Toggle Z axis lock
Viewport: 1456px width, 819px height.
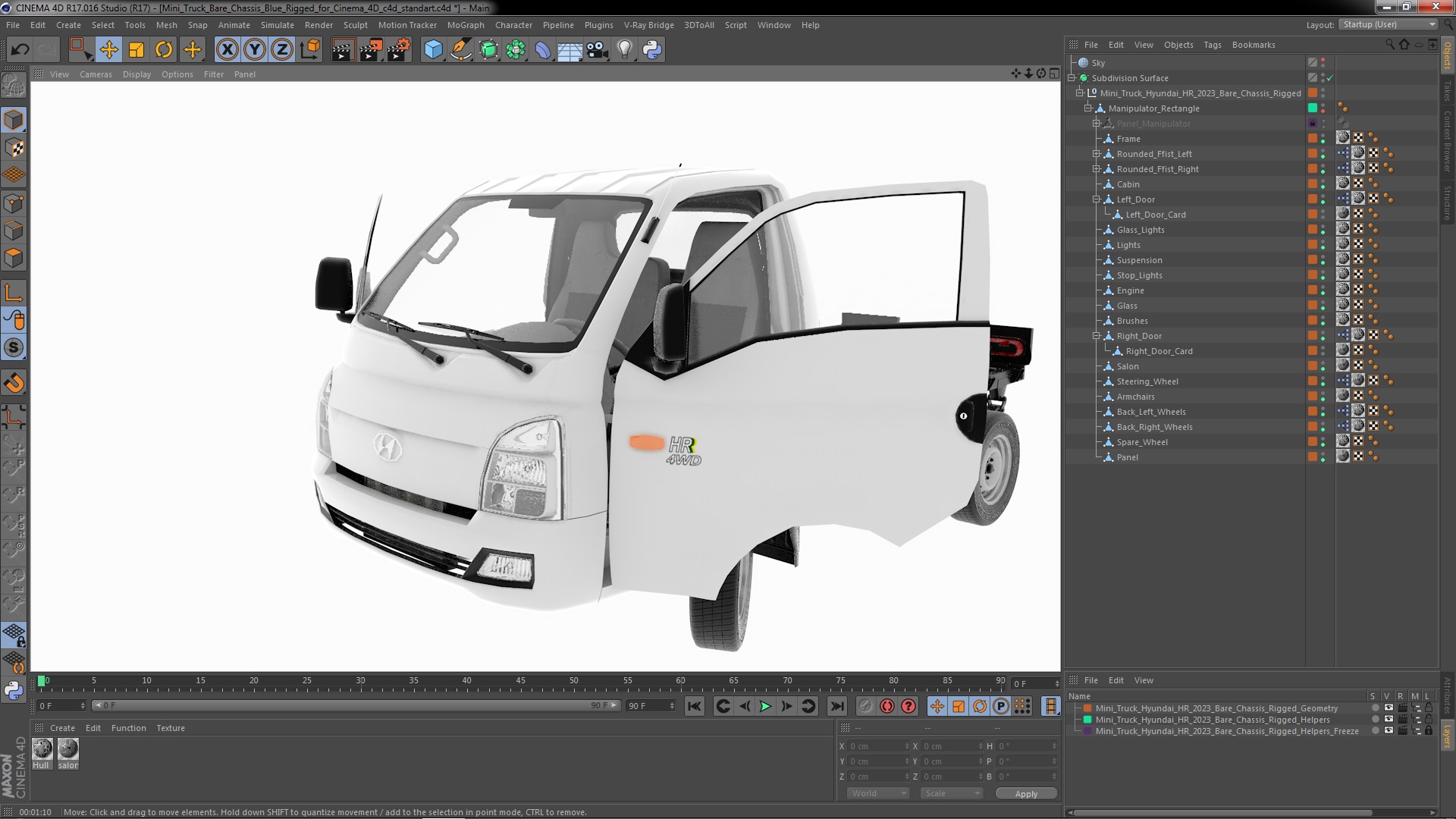coord(282,50)
